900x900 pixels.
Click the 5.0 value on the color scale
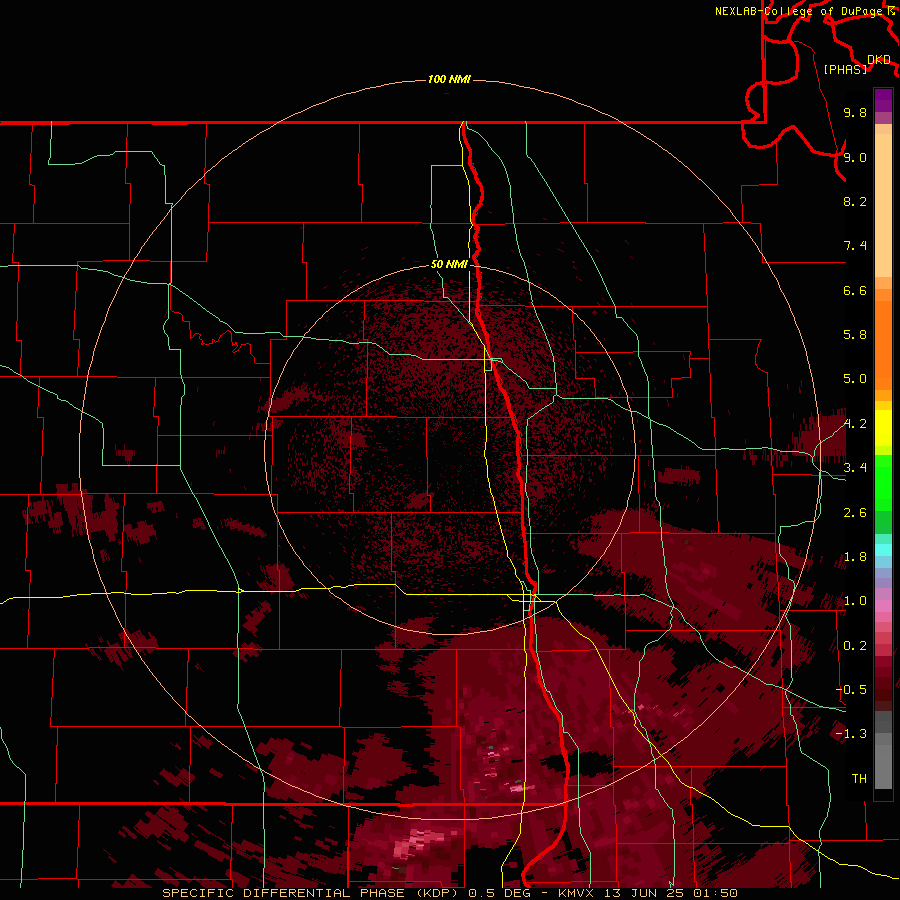(x=855, y=379)
